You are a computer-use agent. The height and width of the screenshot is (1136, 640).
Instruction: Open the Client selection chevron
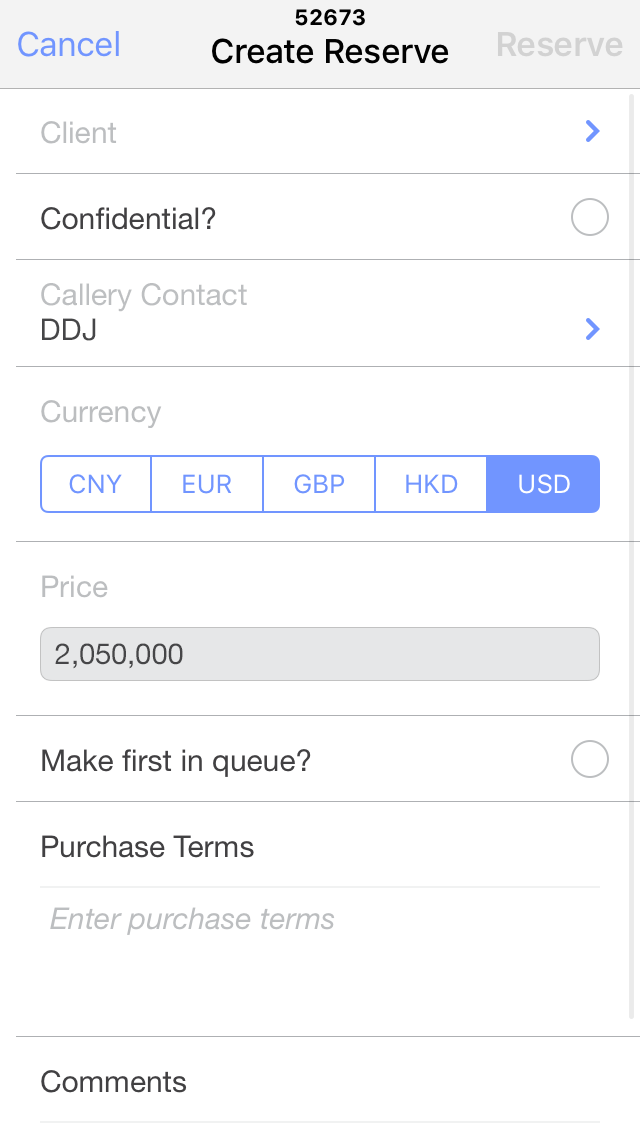592,131
